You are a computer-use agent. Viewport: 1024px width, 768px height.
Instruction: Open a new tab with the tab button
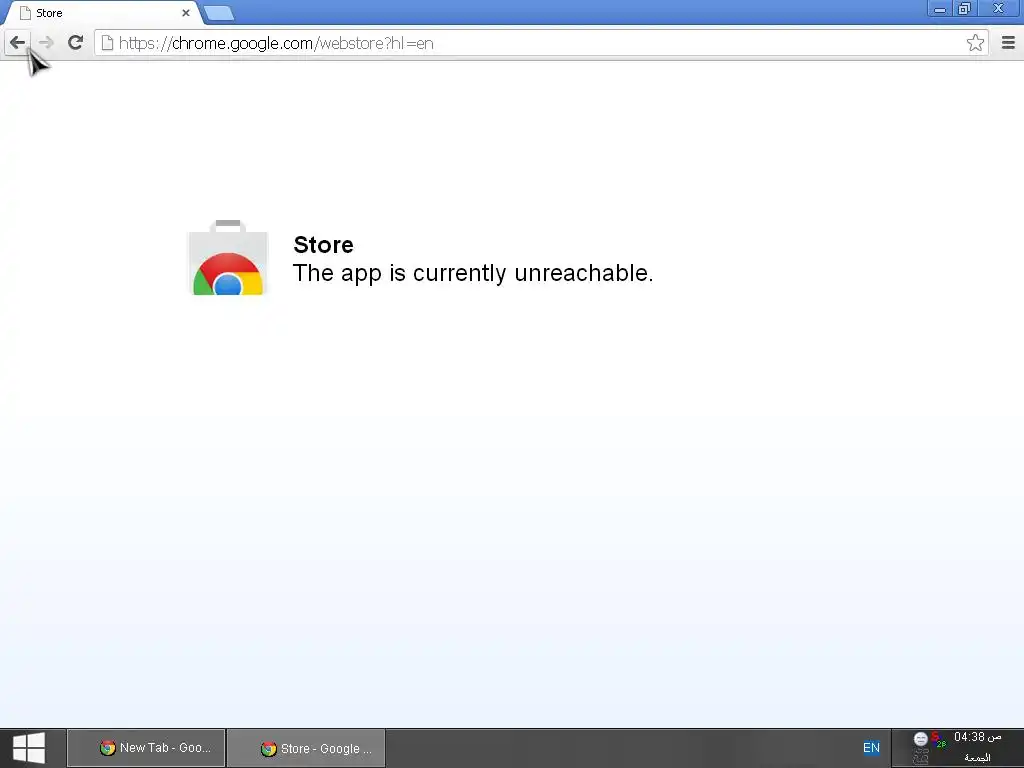click(x=219, y=13)
